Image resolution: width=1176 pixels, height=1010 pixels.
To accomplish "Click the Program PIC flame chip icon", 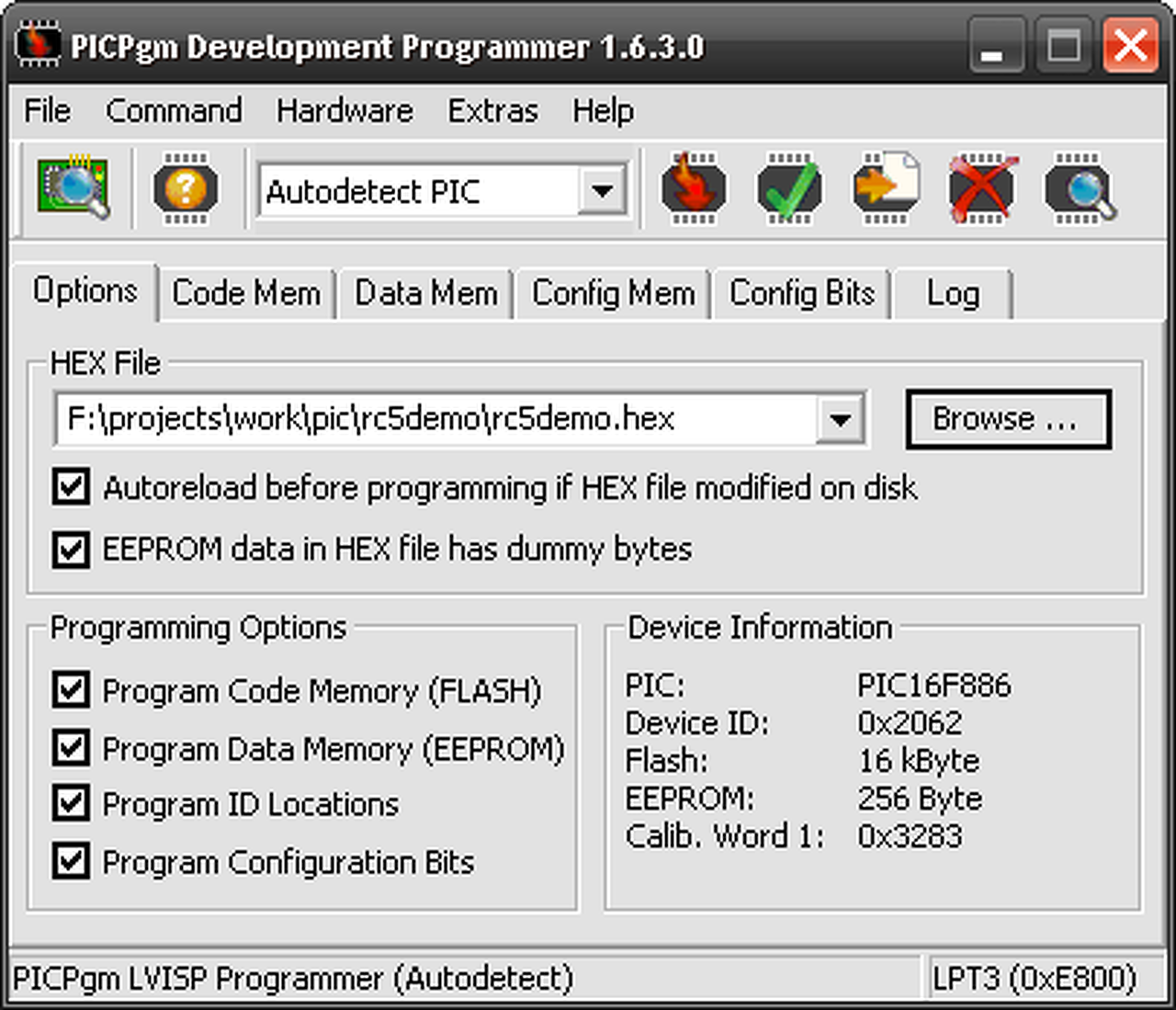I will (694, 188).
